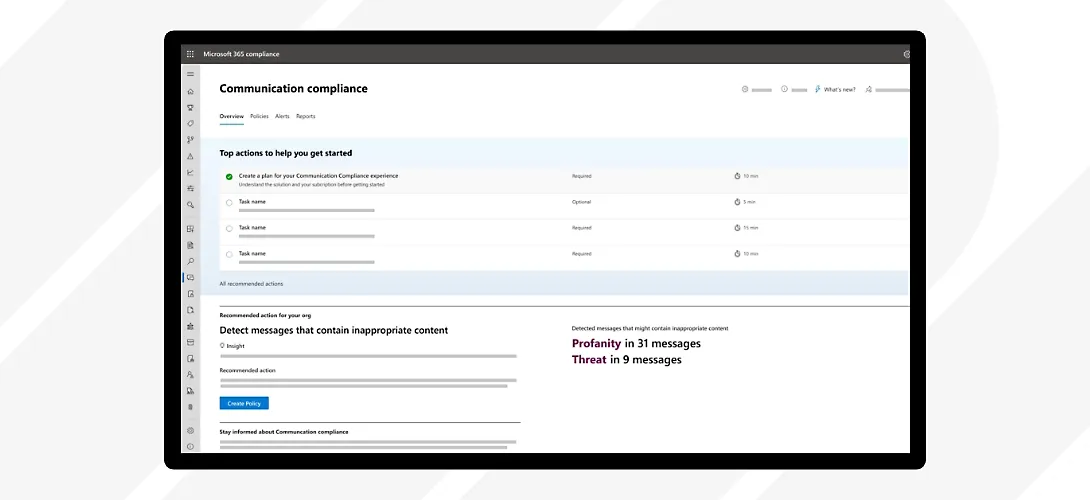Click the timer icon in Create a plan row
This screenshot has height=500, width=1090.
click(x=738, y=176)
